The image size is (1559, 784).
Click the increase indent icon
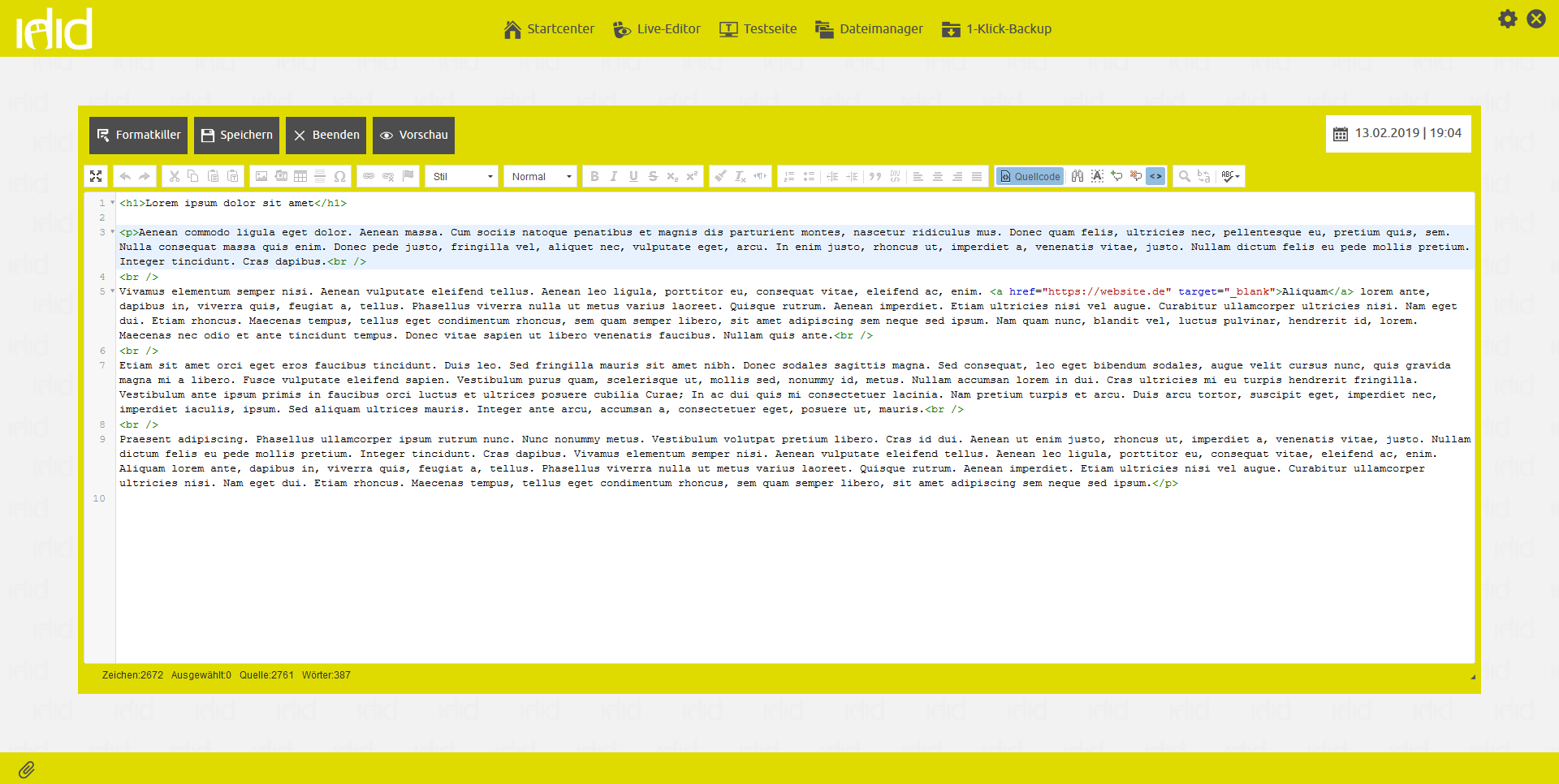pos(852,176)
